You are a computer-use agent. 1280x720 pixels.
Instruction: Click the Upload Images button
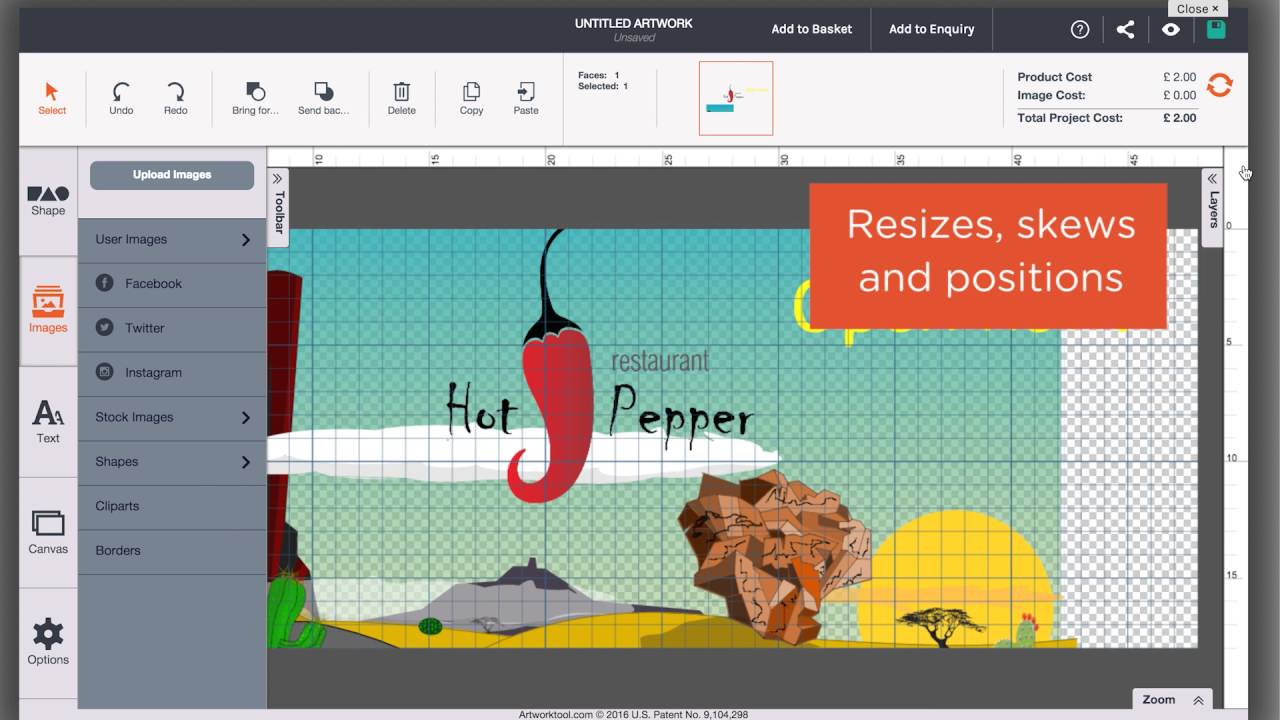tap(172, 175)
